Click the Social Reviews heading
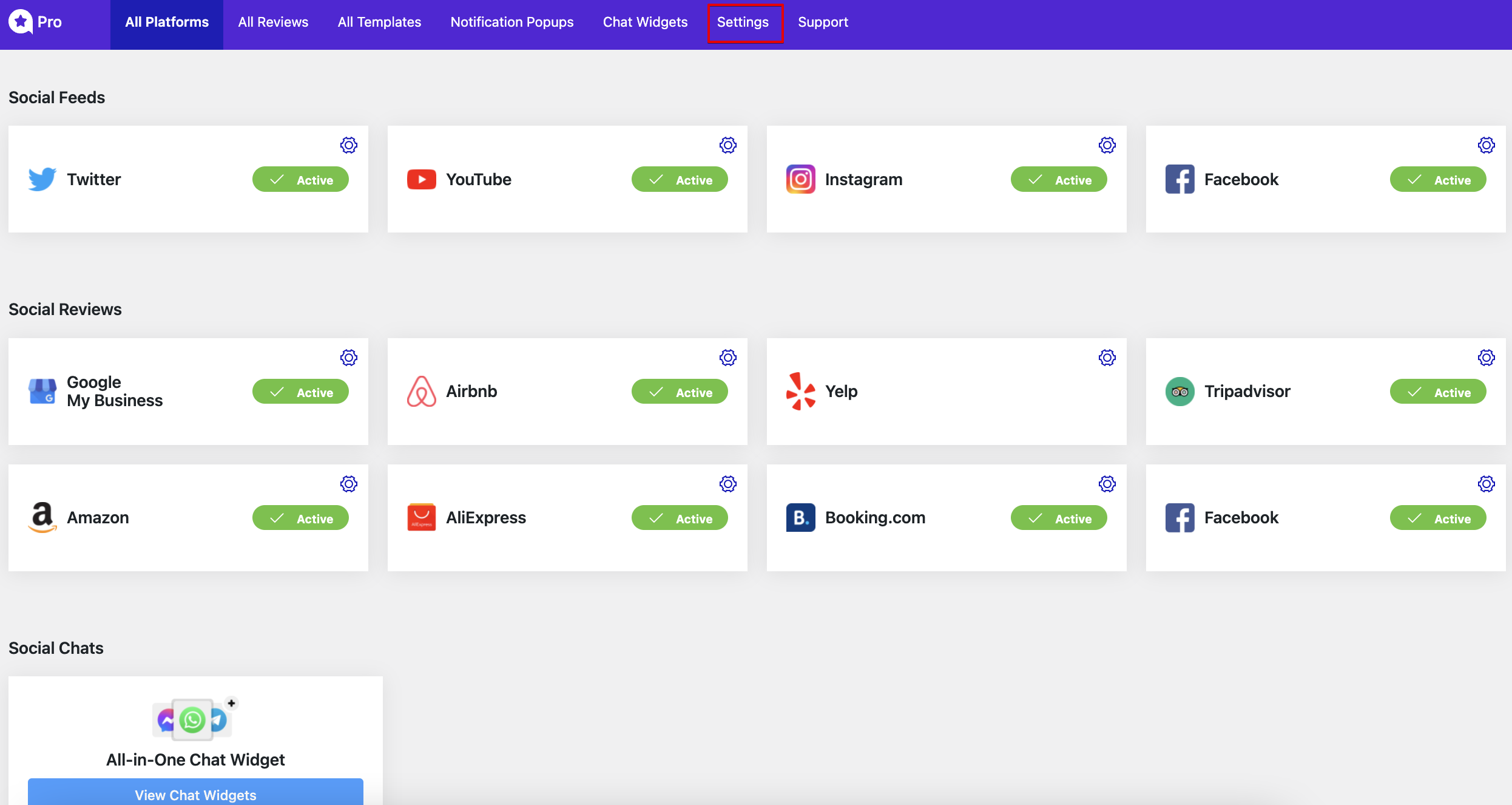This screenshot has width=1512, height=805. (x=65, y=310)
